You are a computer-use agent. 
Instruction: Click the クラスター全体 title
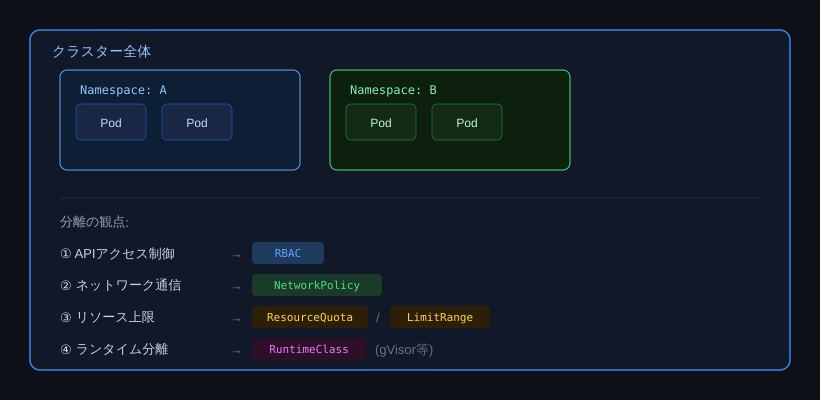[x=102, y=51]
